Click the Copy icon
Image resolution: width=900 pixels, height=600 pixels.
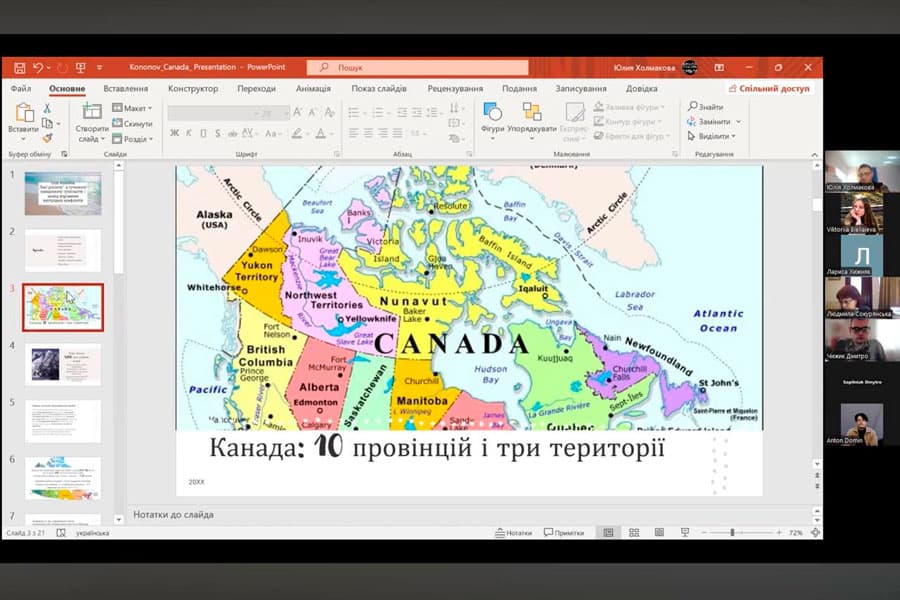click(47, 123)
